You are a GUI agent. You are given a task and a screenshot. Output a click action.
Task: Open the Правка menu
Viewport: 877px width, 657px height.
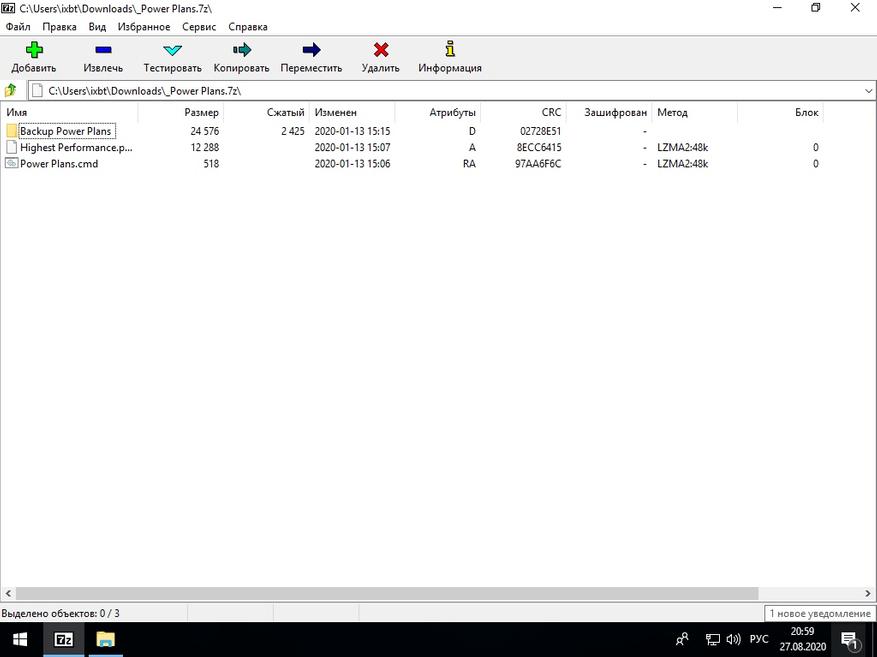click(x=59, y=26)
